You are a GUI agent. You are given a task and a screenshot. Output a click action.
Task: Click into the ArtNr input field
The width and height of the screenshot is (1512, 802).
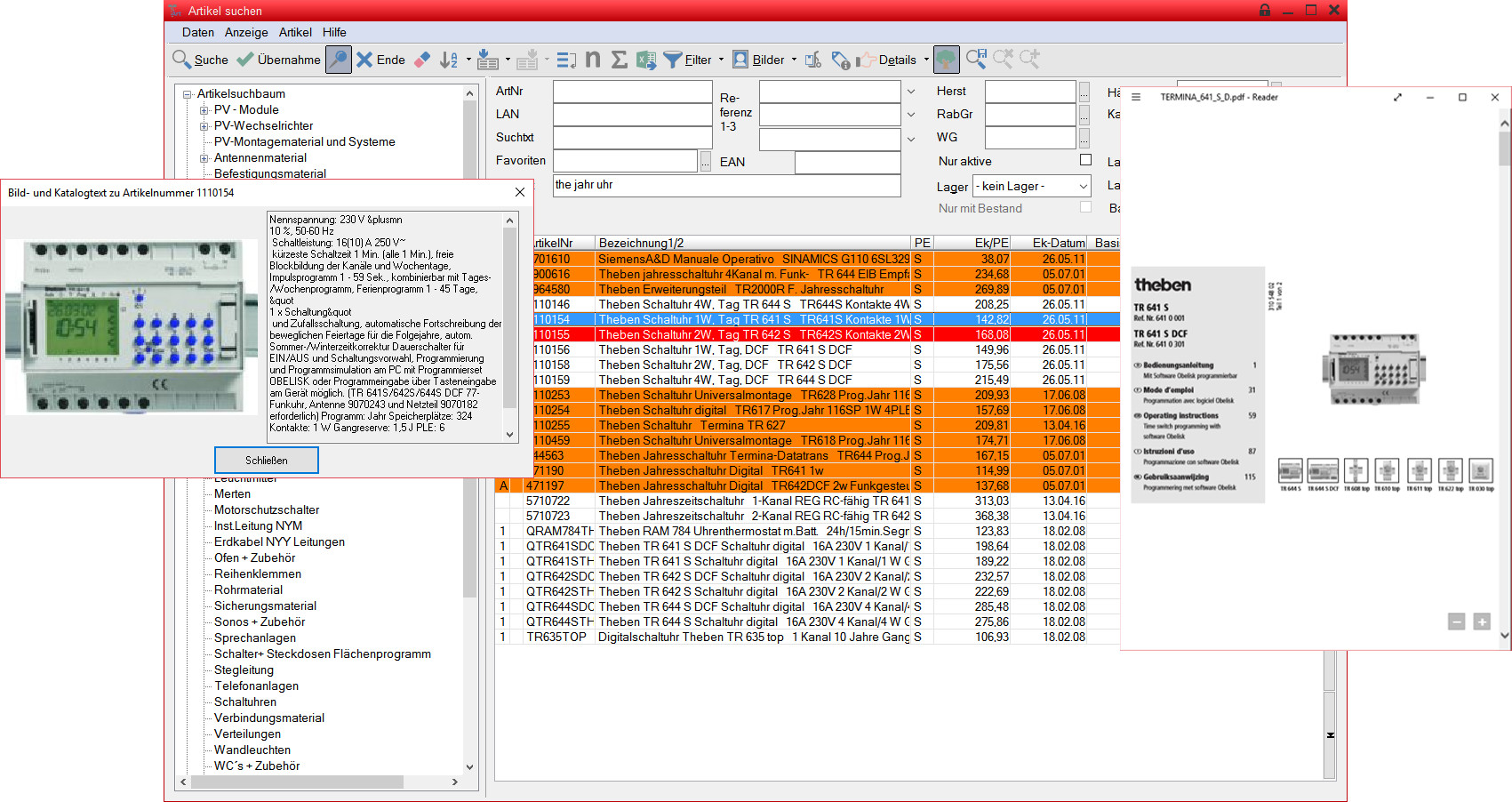click(633, 92)
